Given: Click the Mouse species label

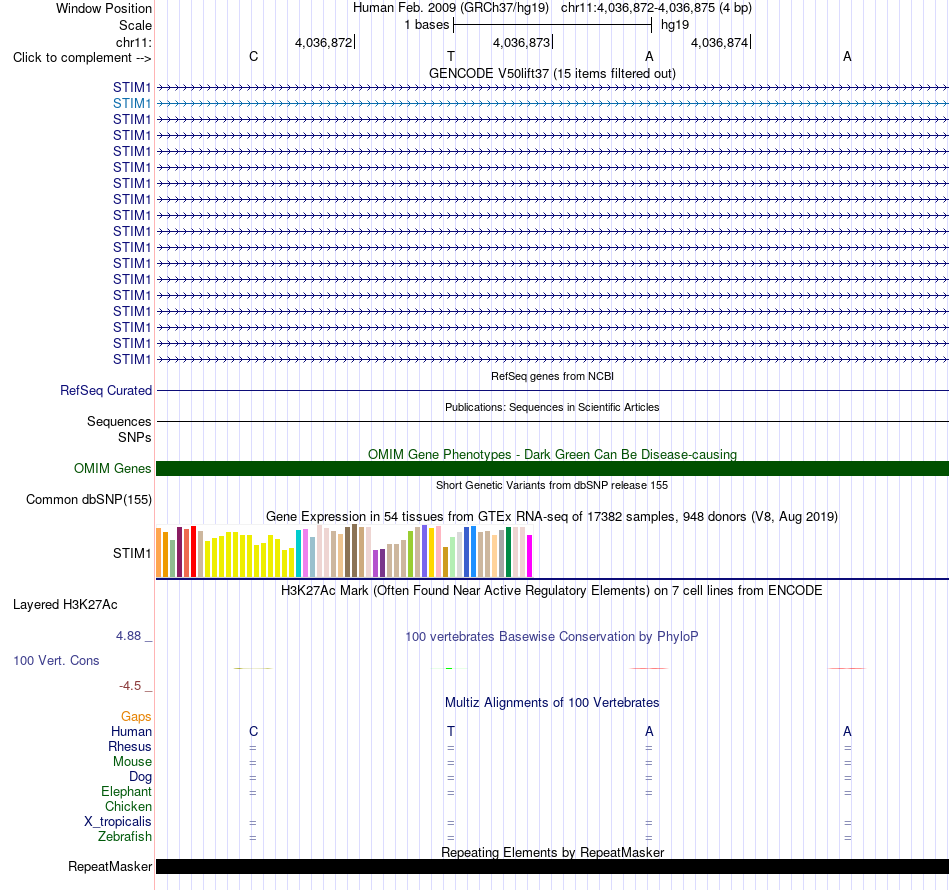Looking at the screenshot, I should (132, 762).
